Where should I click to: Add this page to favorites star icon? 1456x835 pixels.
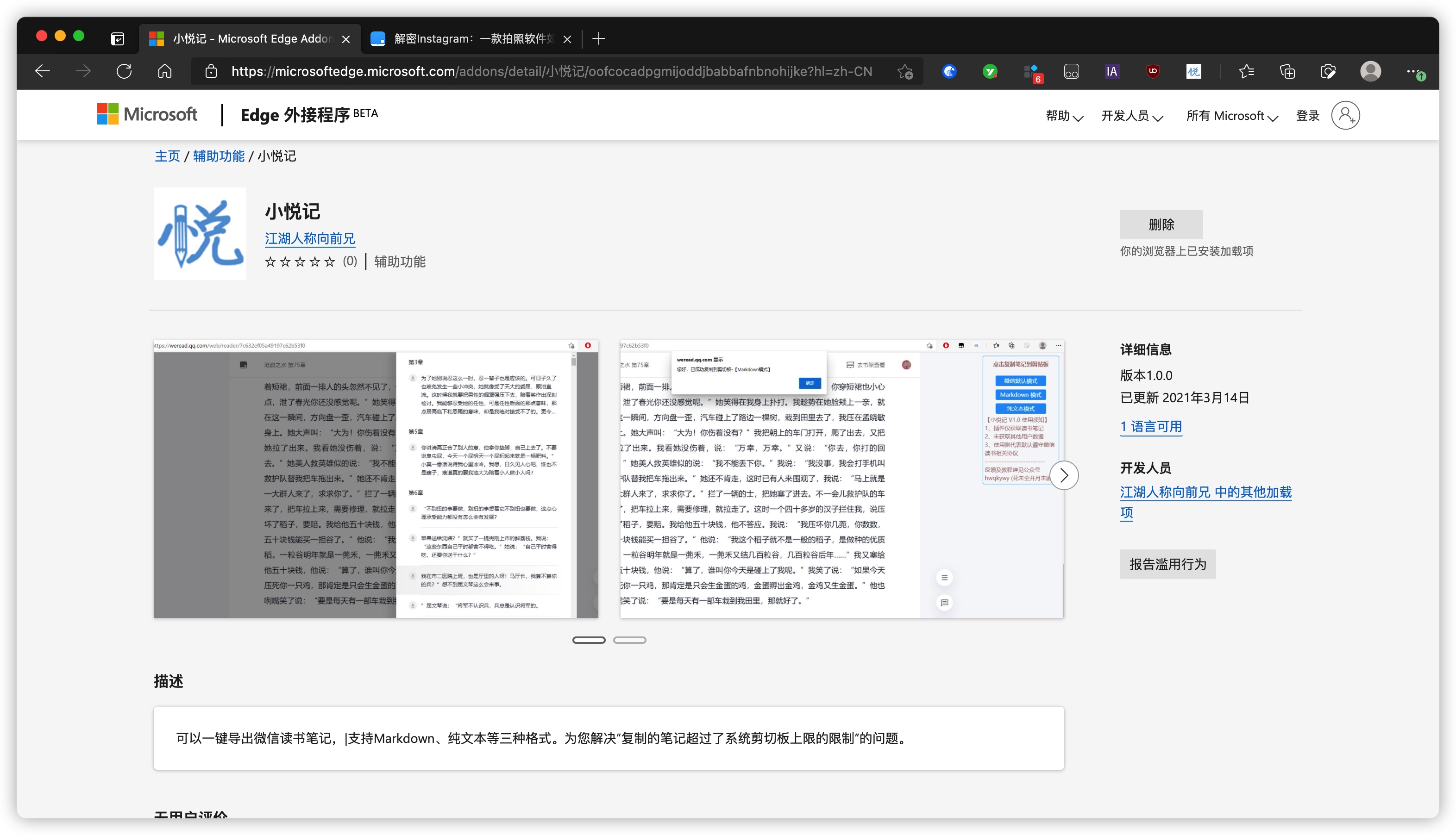905,71
